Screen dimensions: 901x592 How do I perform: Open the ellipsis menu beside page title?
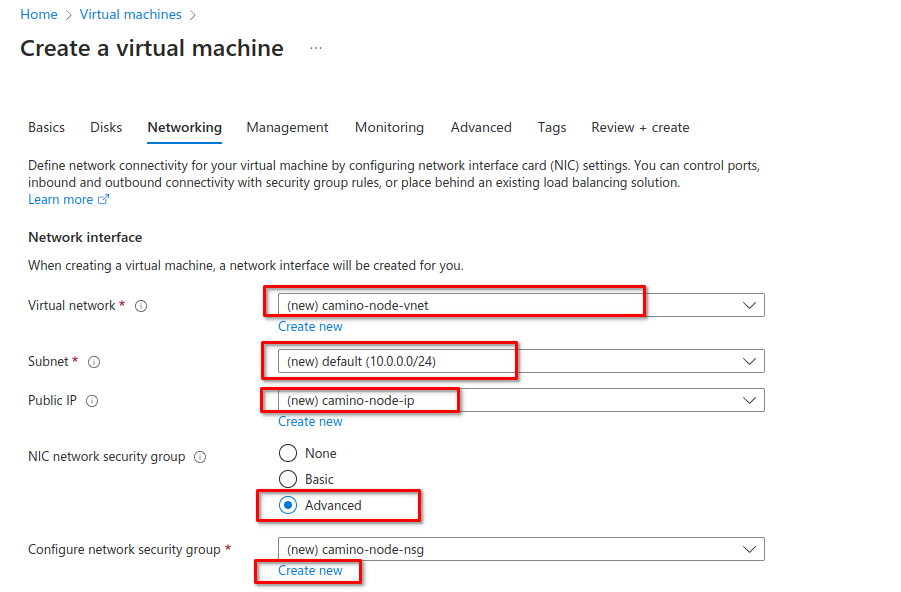click(x=316, y=48)
